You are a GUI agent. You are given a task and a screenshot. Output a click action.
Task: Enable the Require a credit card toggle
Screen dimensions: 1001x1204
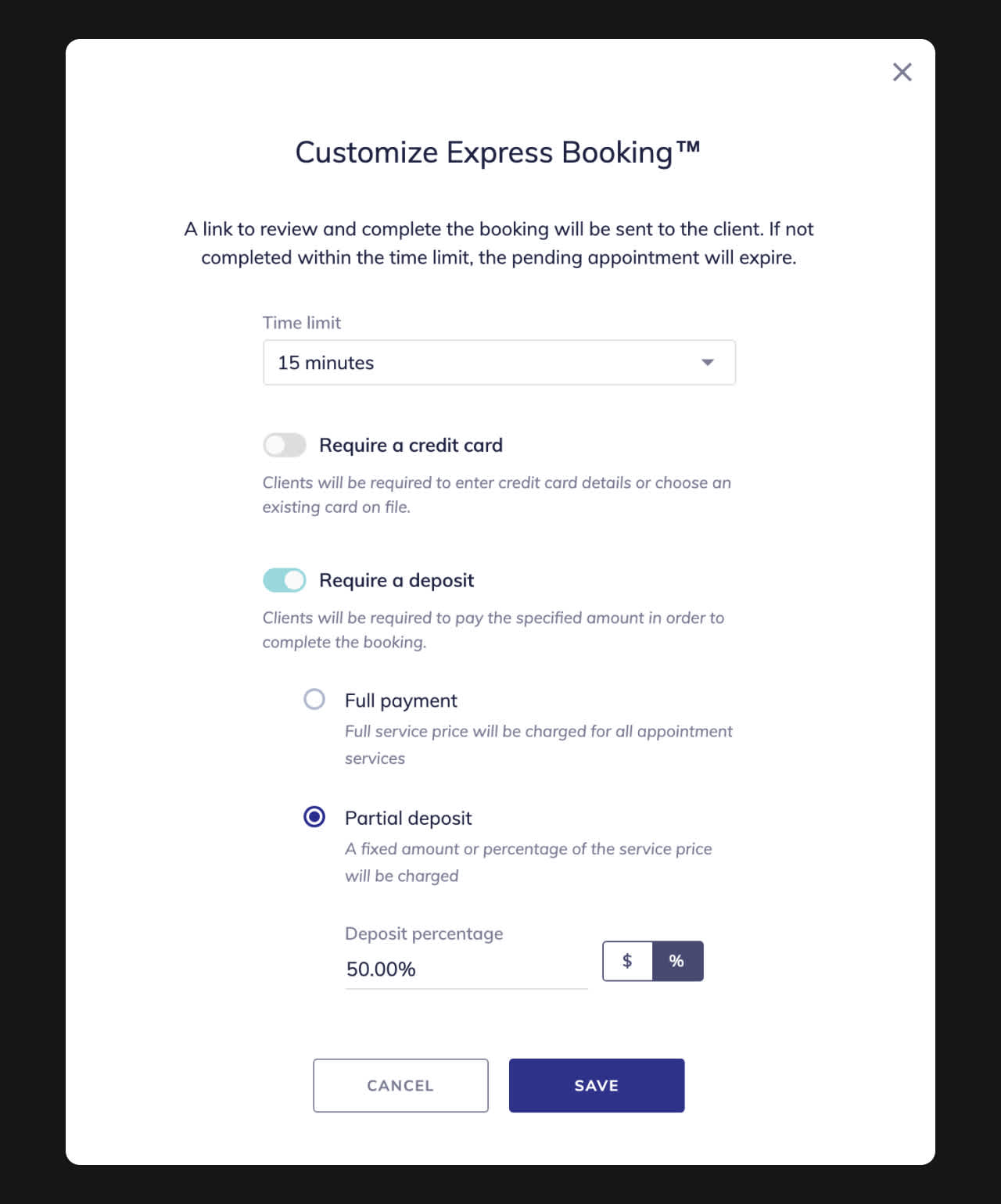[x=285, y=444]
